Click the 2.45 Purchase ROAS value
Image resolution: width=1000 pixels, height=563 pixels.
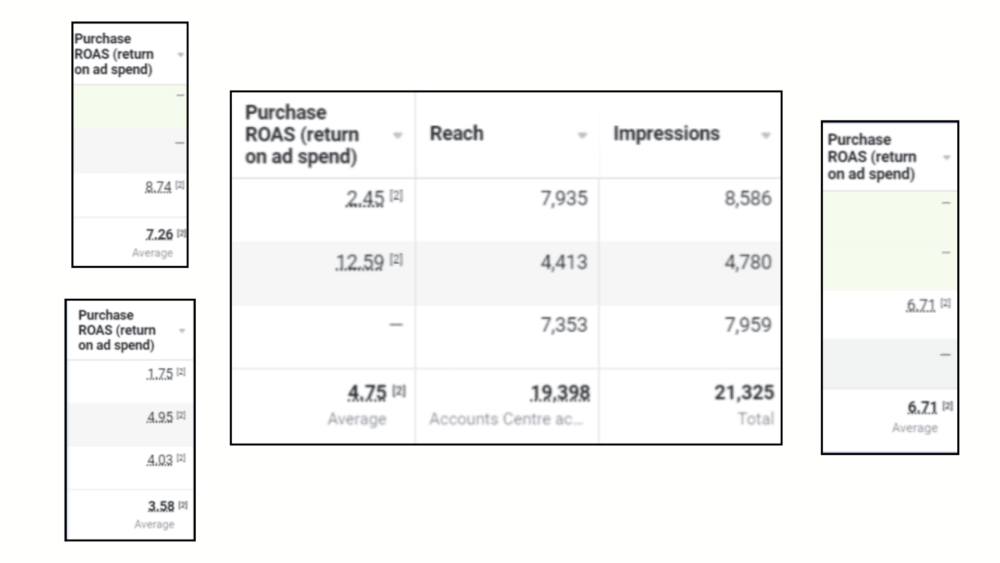[x=365, y=199]
